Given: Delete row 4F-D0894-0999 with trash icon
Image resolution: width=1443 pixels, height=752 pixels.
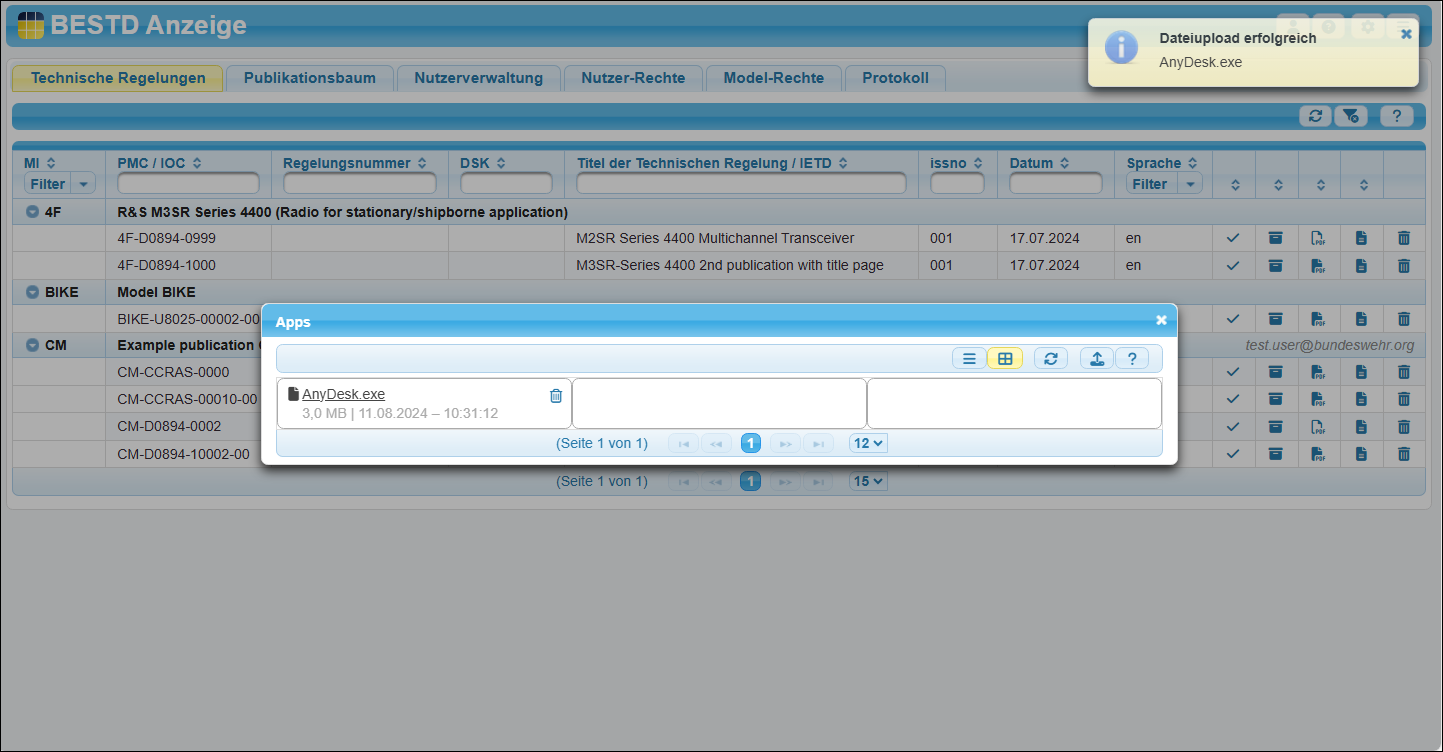Looking at the screenshot, I should tap(1404, 238).
